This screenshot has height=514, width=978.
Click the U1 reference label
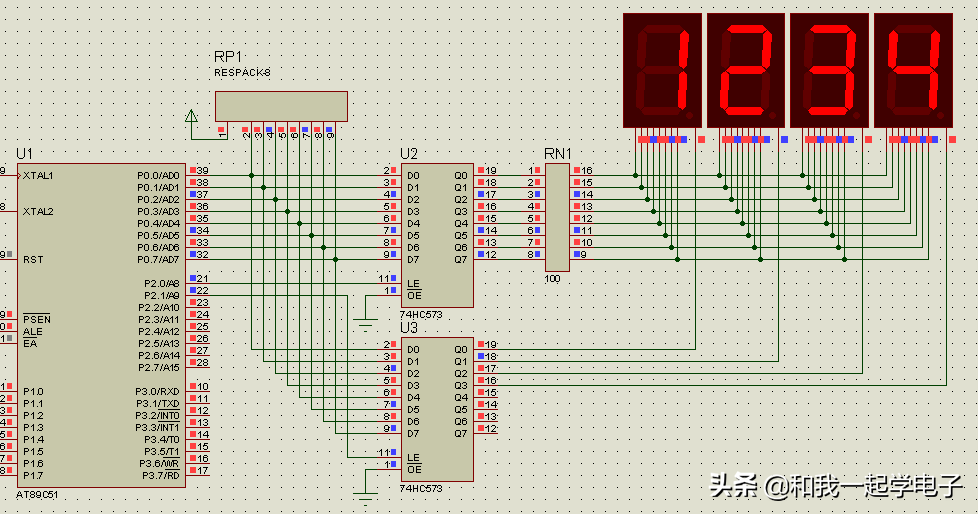coord(24,153)
